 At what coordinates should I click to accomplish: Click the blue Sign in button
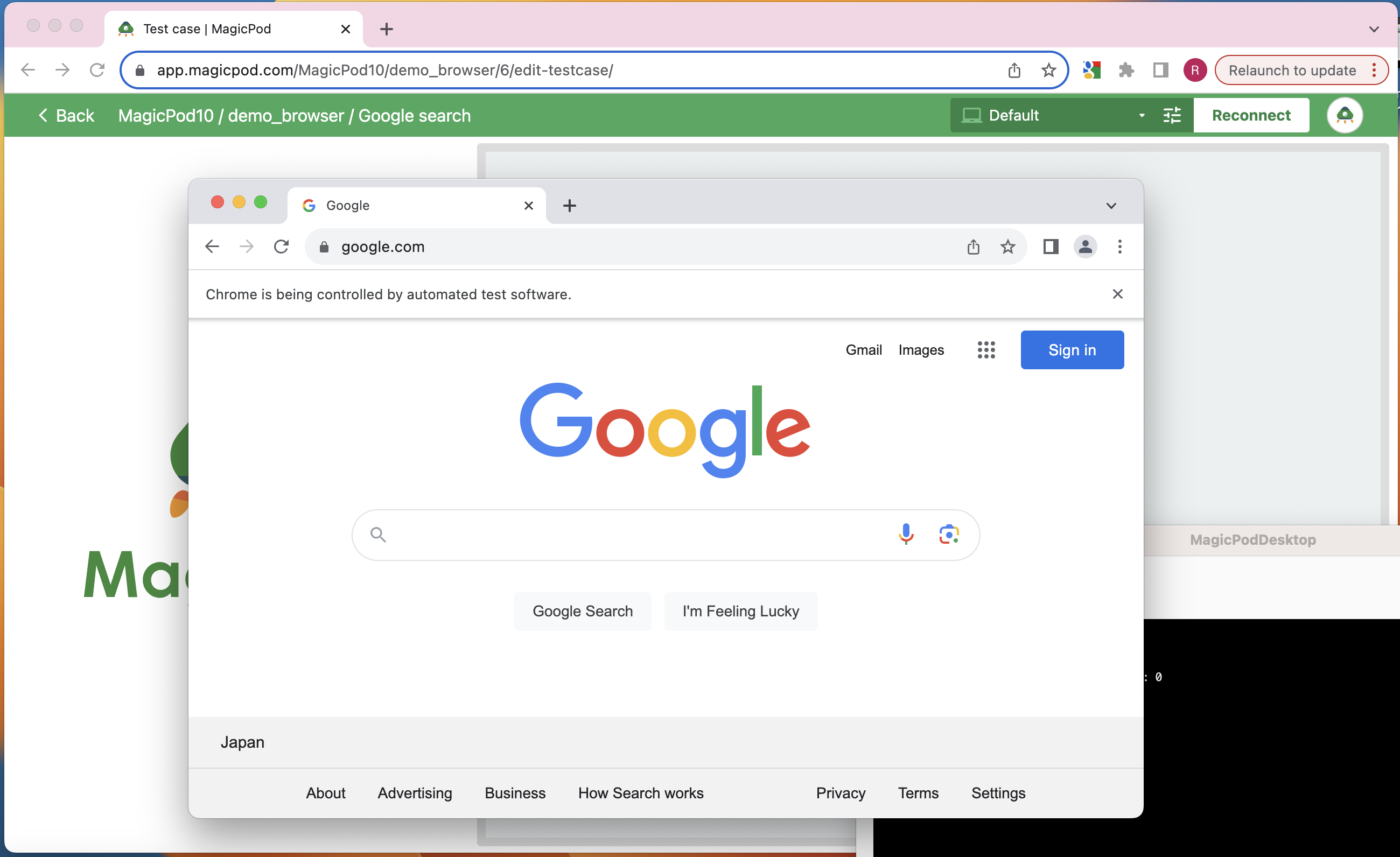pyautogui.click(x=1072, y=349)
